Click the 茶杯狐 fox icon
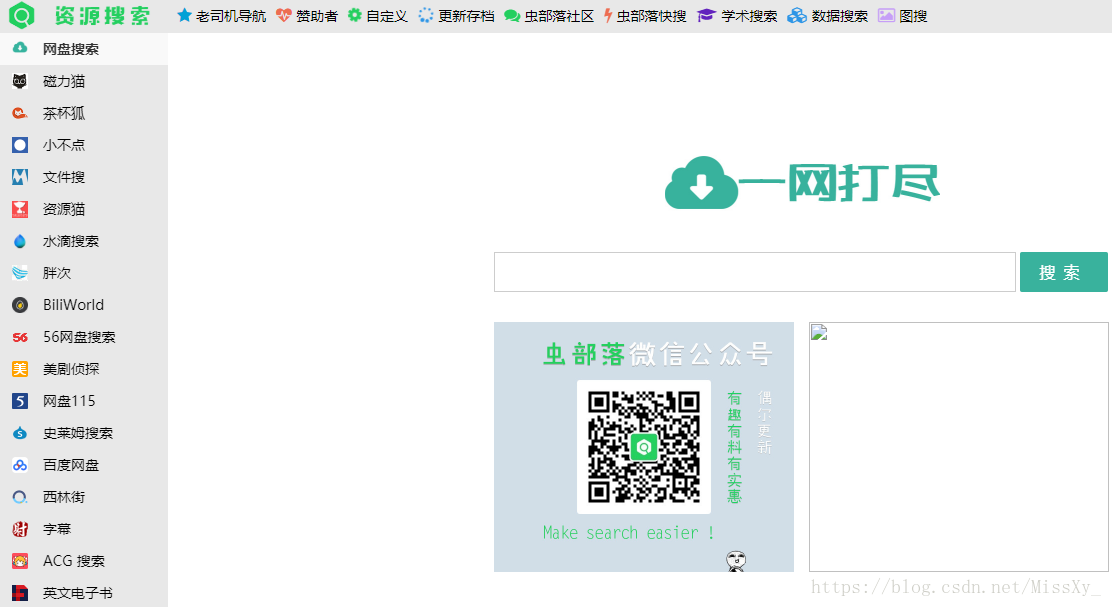 (20, 113)
